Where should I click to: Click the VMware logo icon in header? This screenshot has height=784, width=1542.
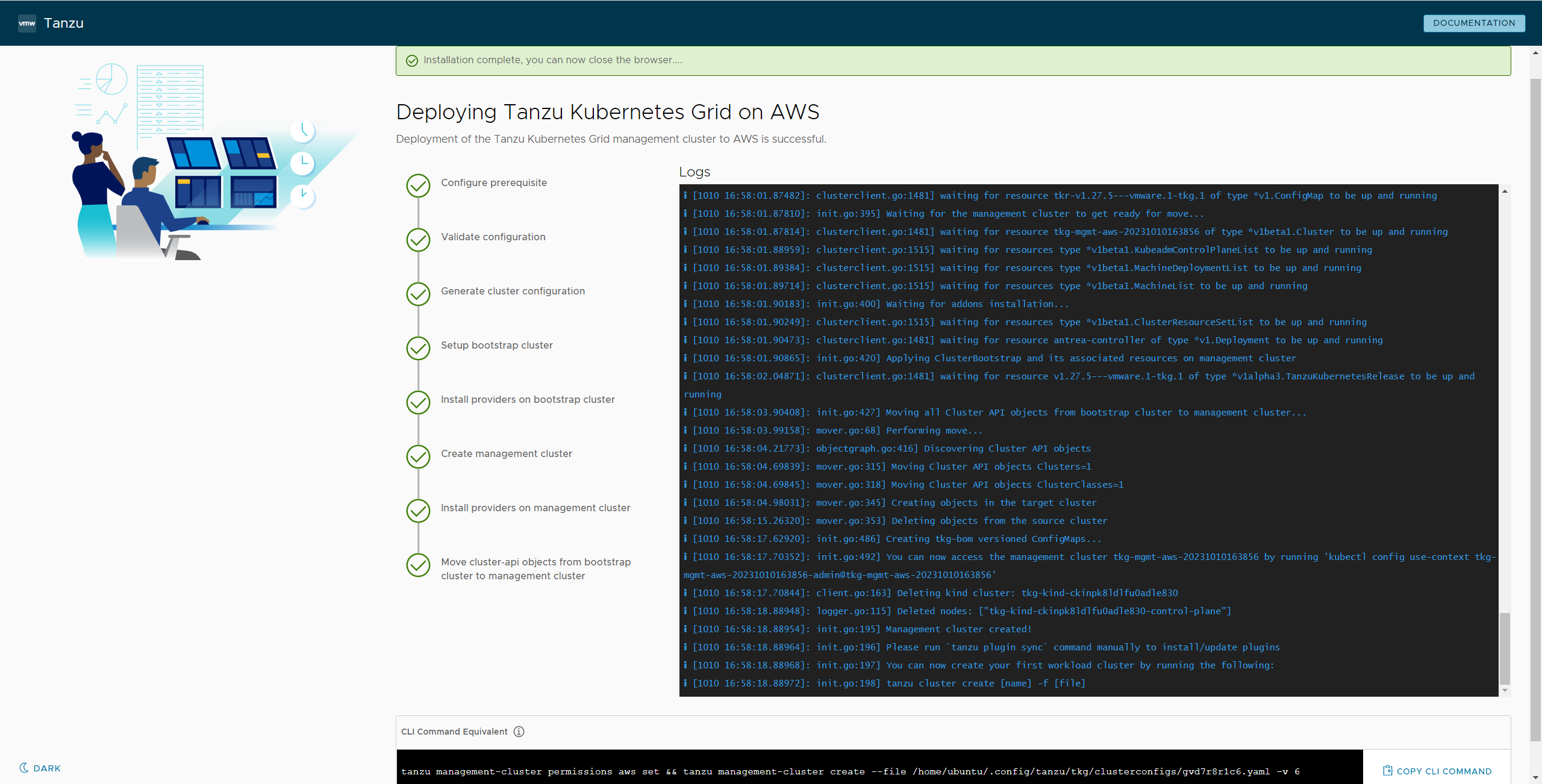[27, 23]
